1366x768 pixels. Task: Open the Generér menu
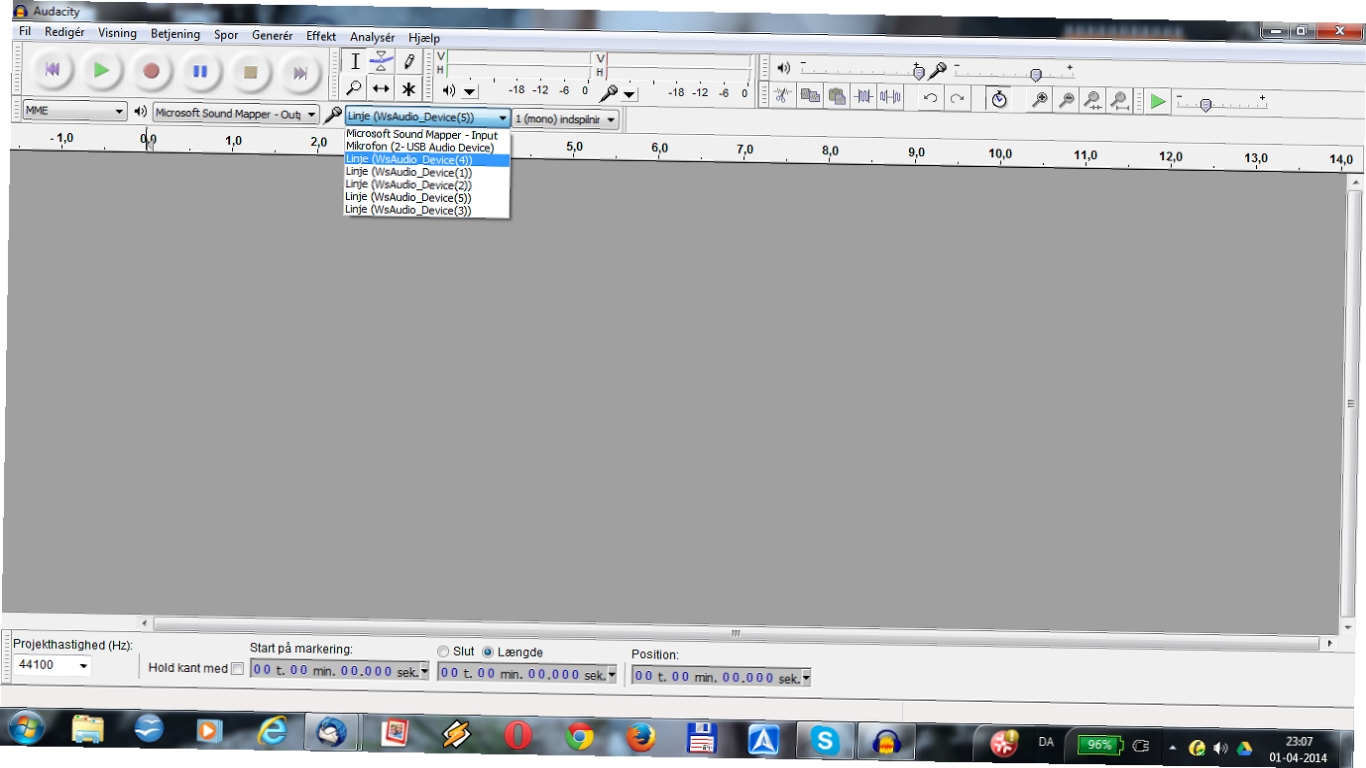pyautogui.click(x=272, y=35)
